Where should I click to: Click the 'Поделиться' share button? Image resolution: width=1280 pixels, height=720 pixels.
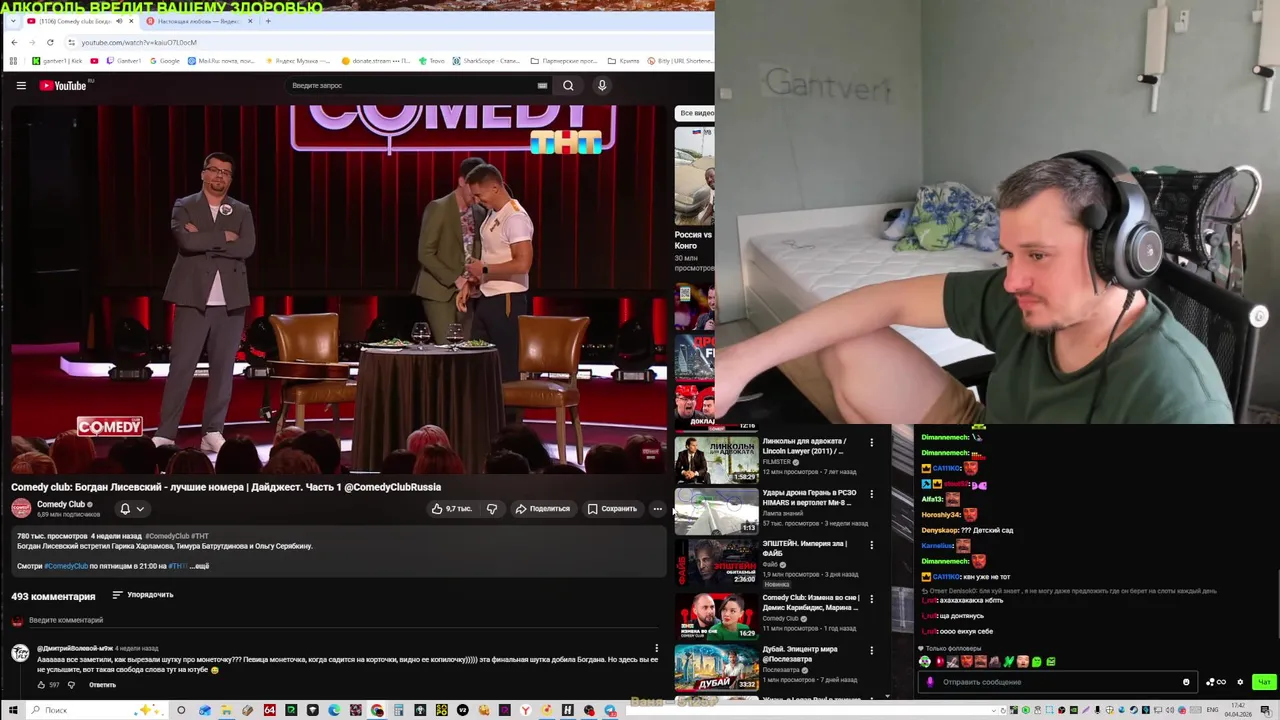542,508
